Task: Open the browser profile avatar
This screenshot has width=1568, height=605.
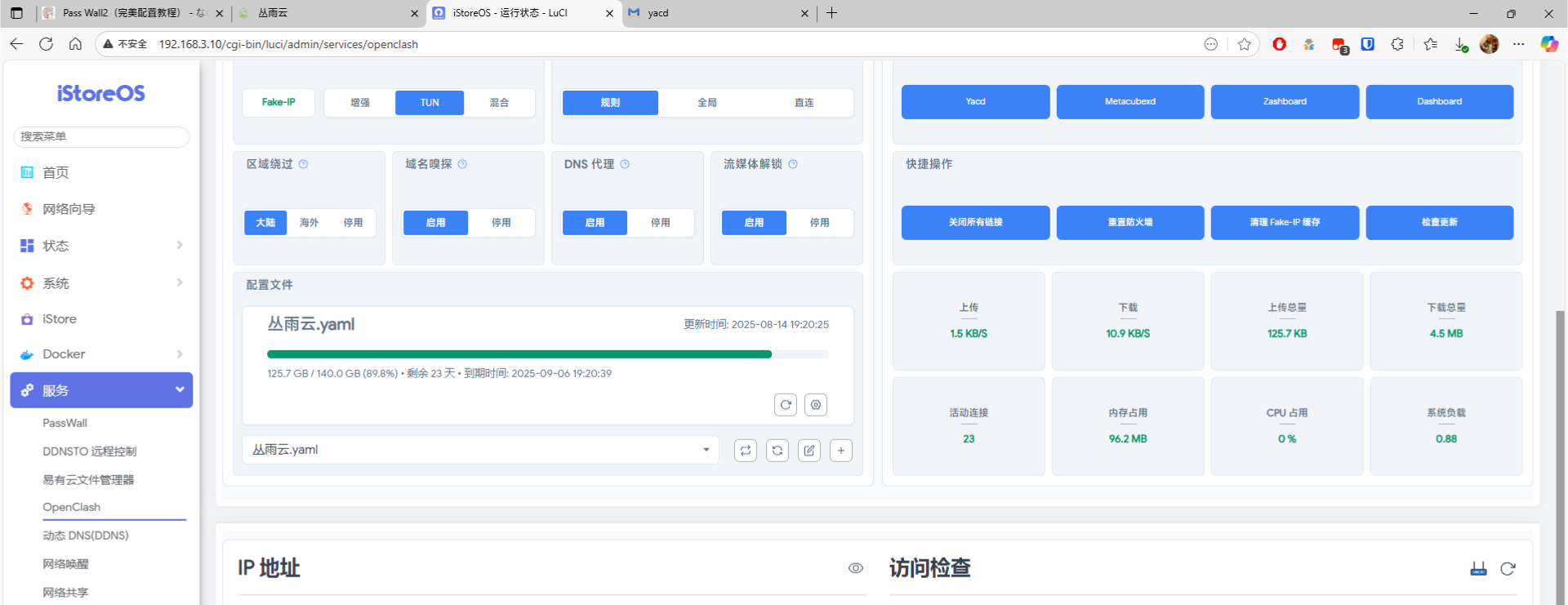Action: point(1489,44)
